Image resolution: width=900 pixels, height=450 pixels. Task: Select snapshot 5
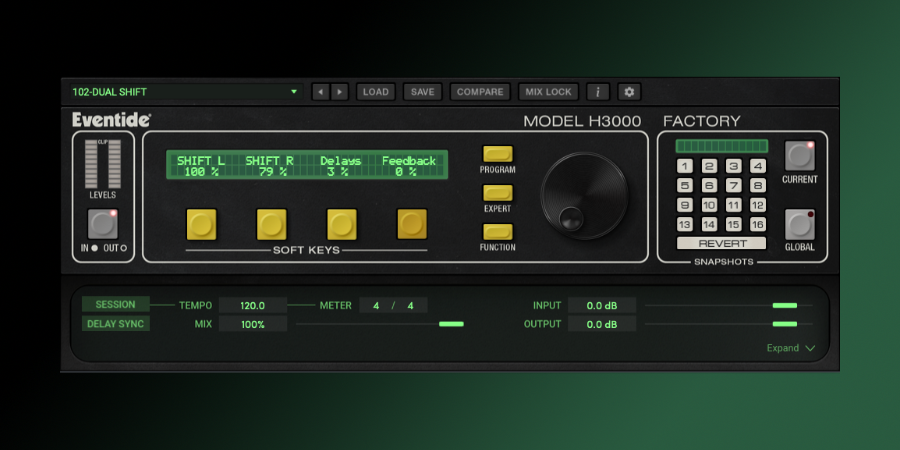685,185
